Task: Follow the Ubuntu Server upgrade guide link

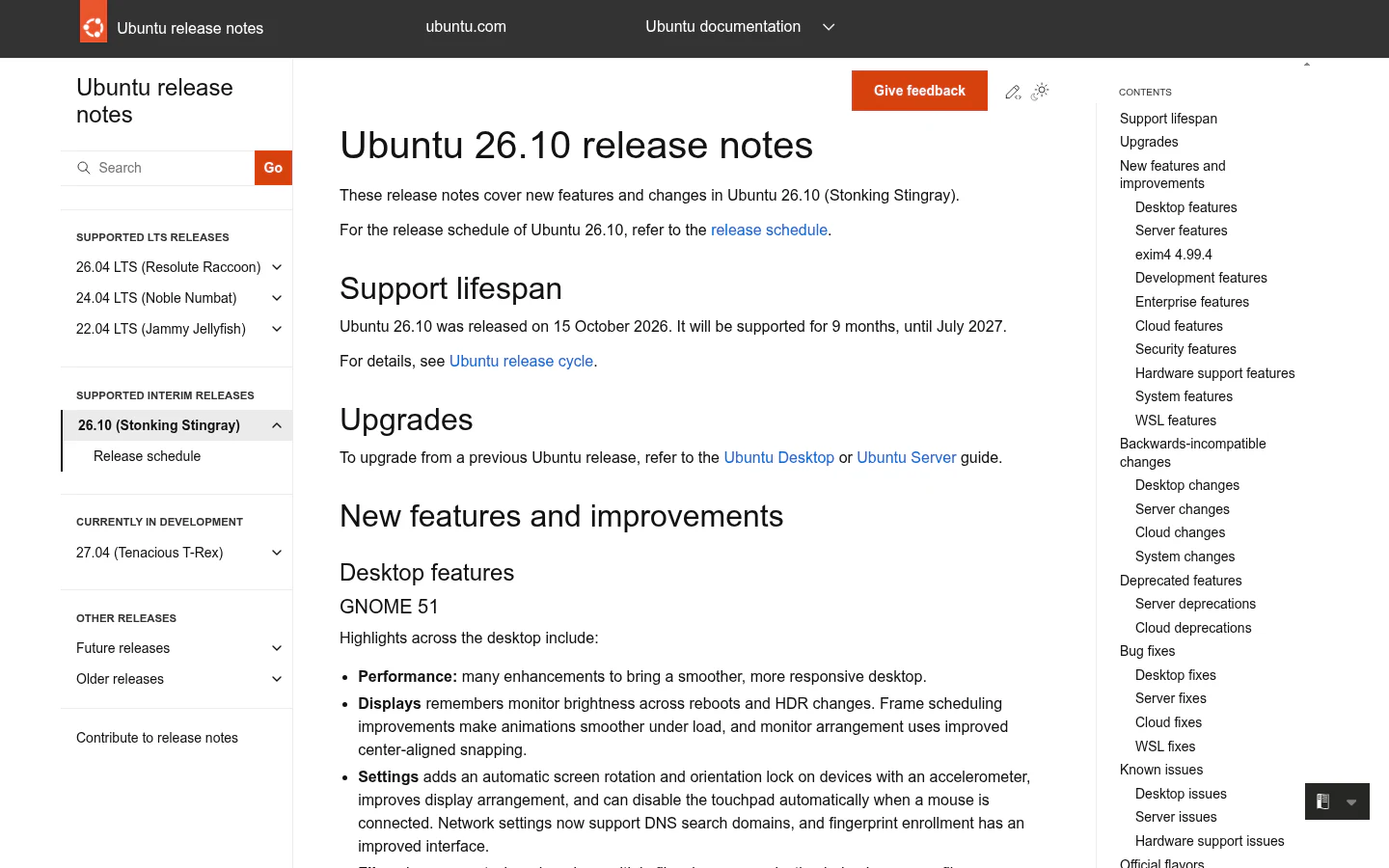Action: pos(907,457)
